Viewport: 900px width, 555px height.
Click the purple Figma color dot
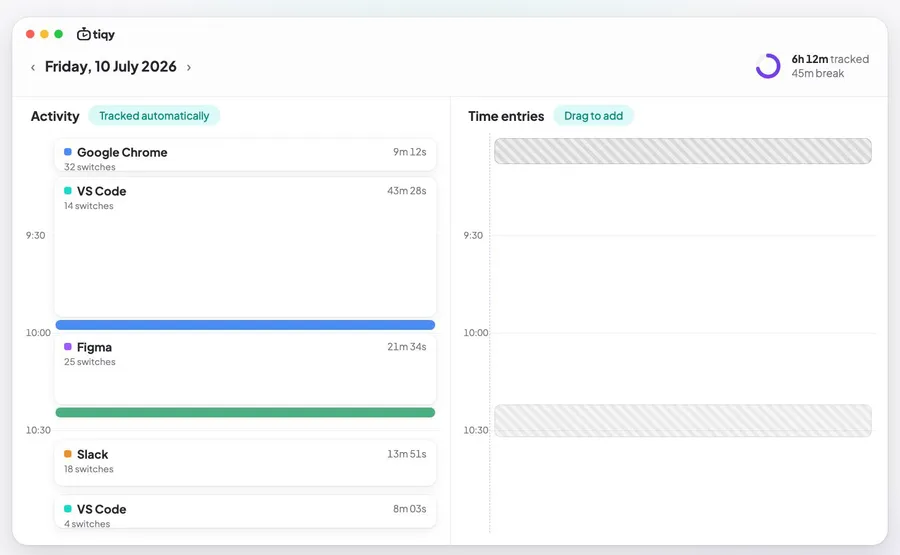pyautogui.click(x=68, y=347)
